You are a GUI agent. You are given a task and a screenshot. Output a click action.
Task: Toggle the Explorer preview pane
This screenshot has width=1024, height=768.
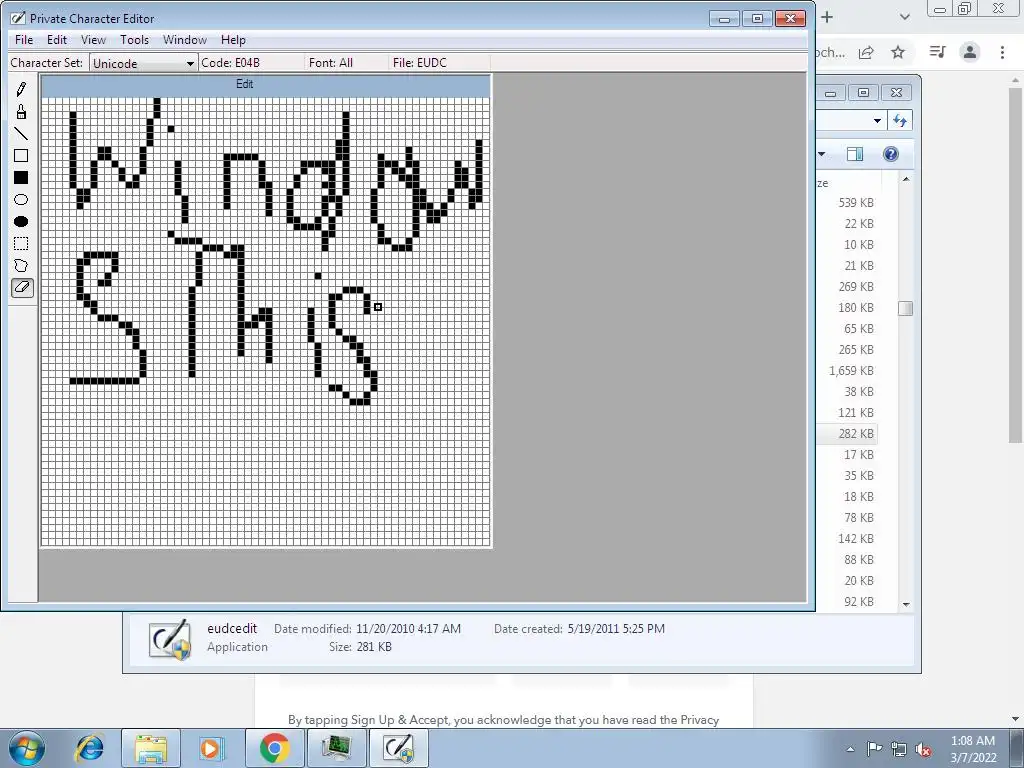click(x=854, y=154)
